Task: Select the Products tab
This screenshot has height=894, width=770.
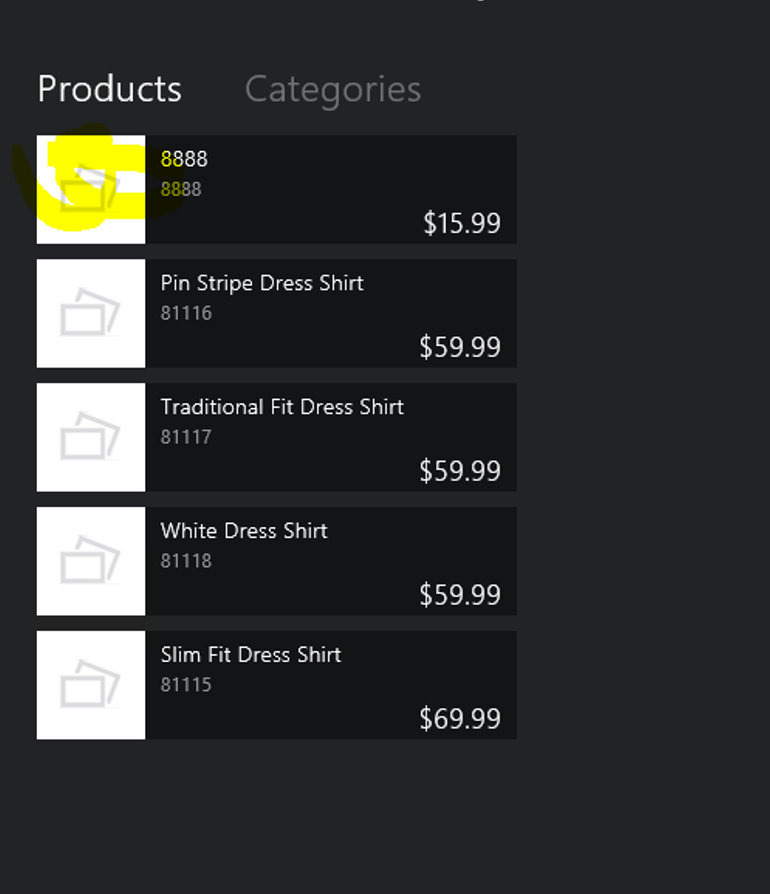Action: pos(109,89)
